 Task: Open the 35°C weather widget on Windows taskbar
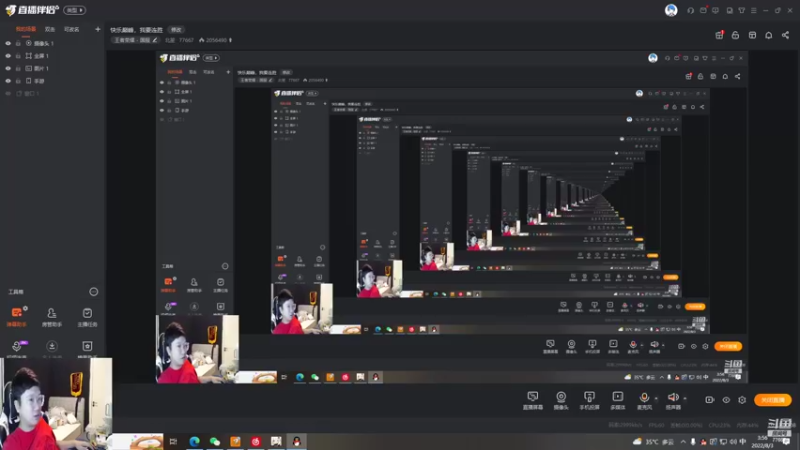(653, 442)
